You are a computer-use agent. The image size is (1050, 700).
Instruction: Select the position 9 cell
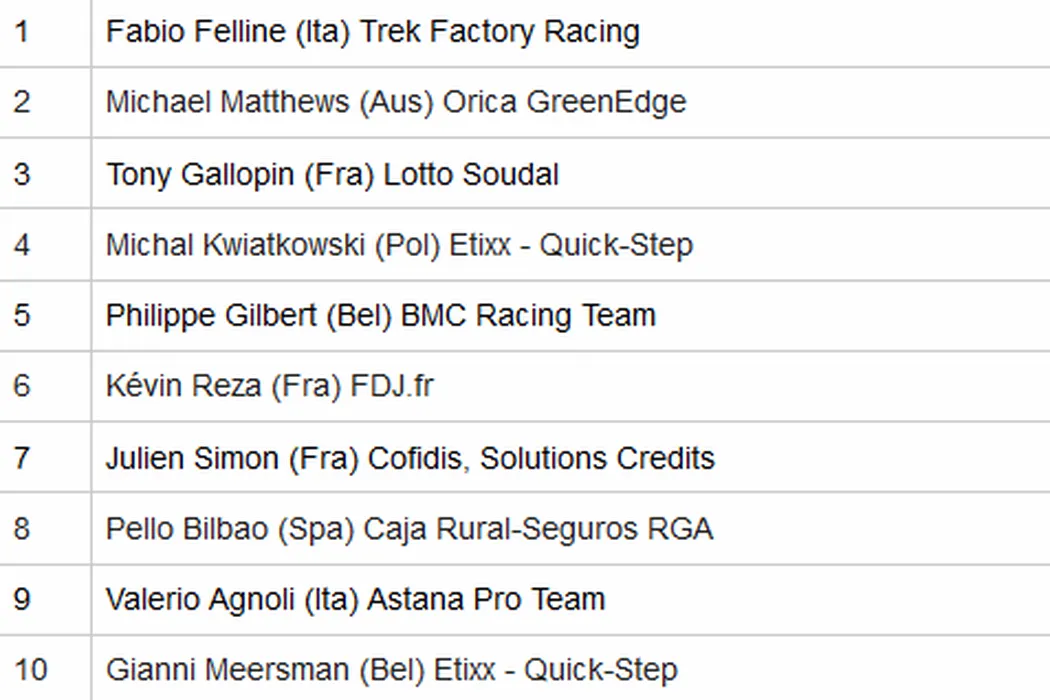point(22,599)
